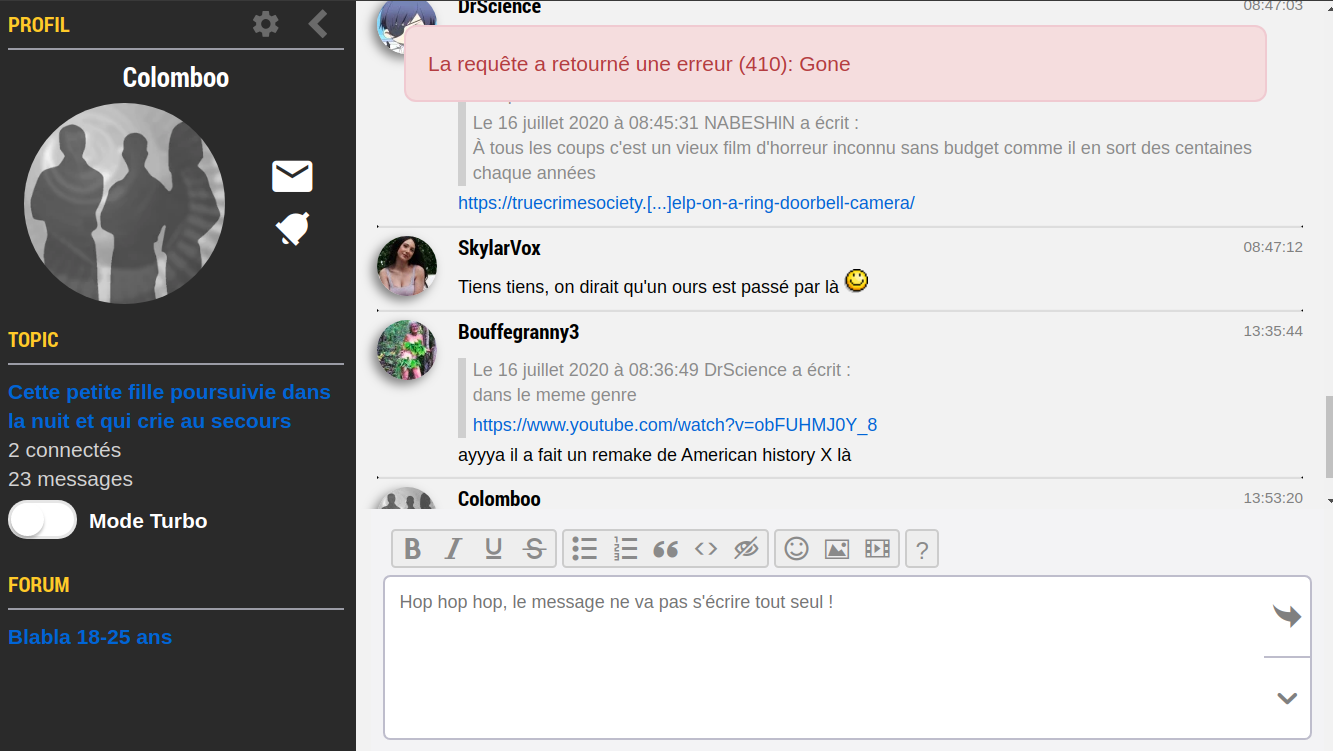Go to the Blabla 18-25 ans forum
Screen dimensions: 1333x751
coord(90,637)
